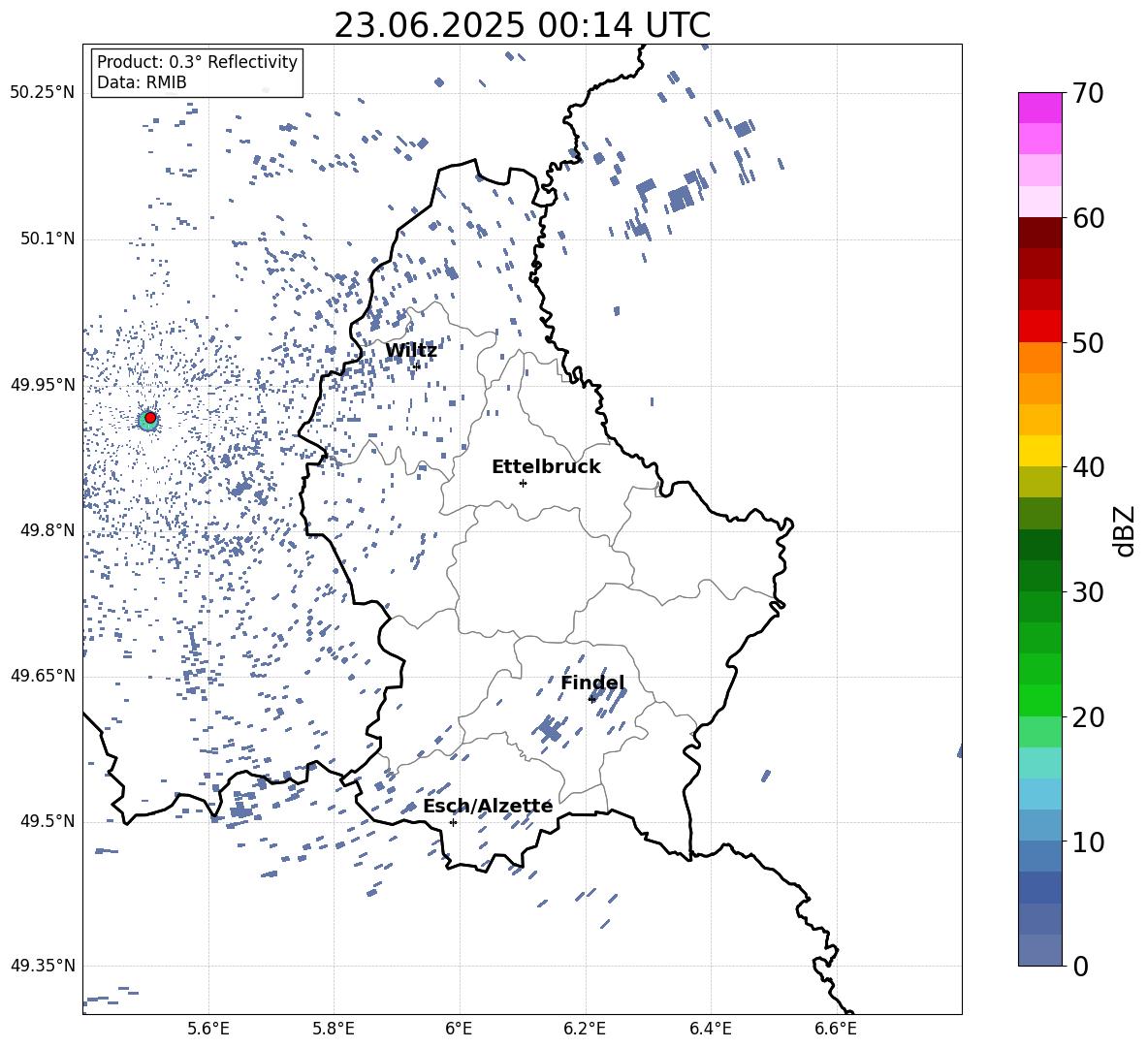The image size is (1148, 1048).
Task: Click the dBZ colorbar axis label
Action: pos(1126,530)
